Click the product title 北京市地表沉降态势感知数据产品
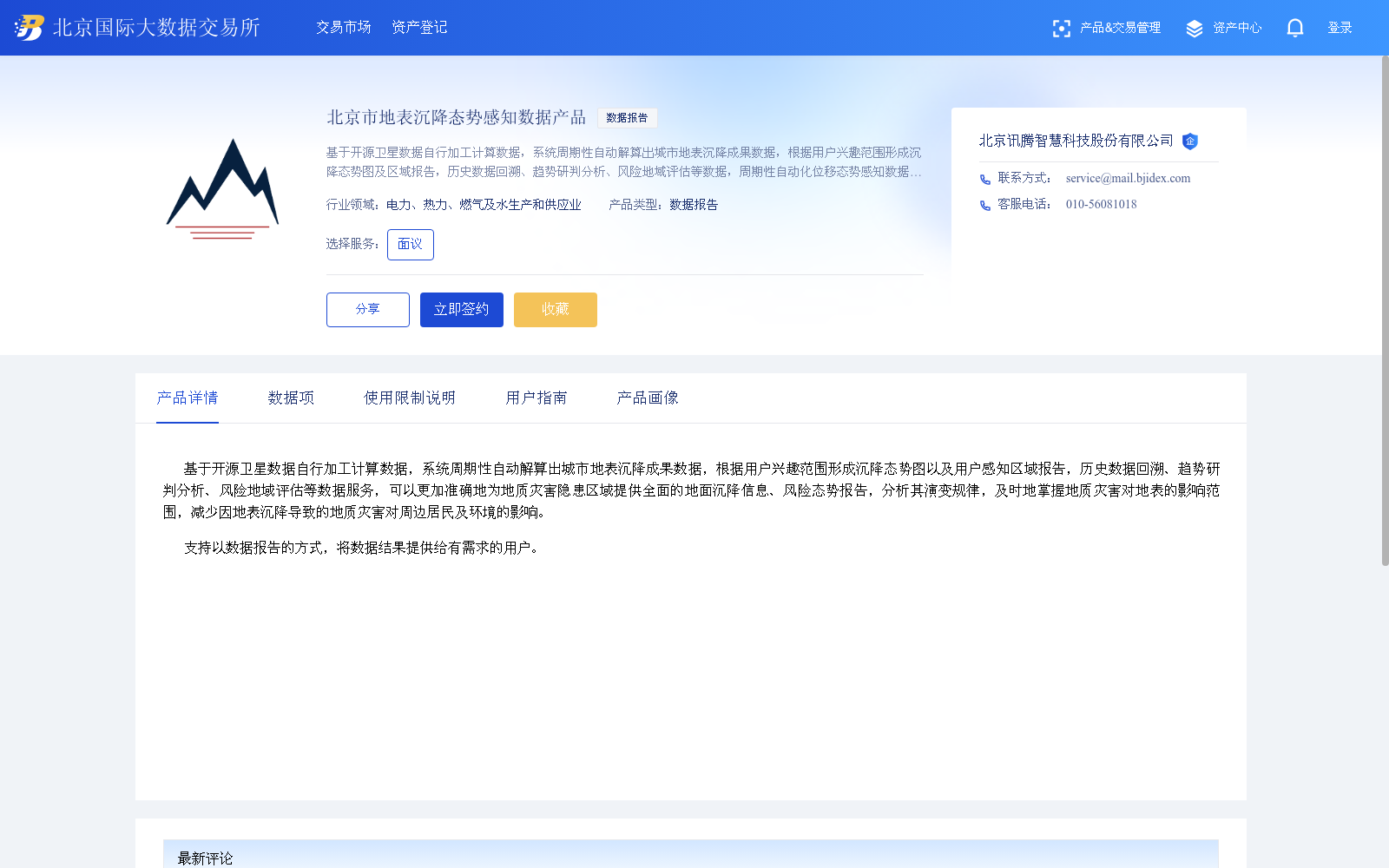1389x868 pixels. tap(457, 117)
